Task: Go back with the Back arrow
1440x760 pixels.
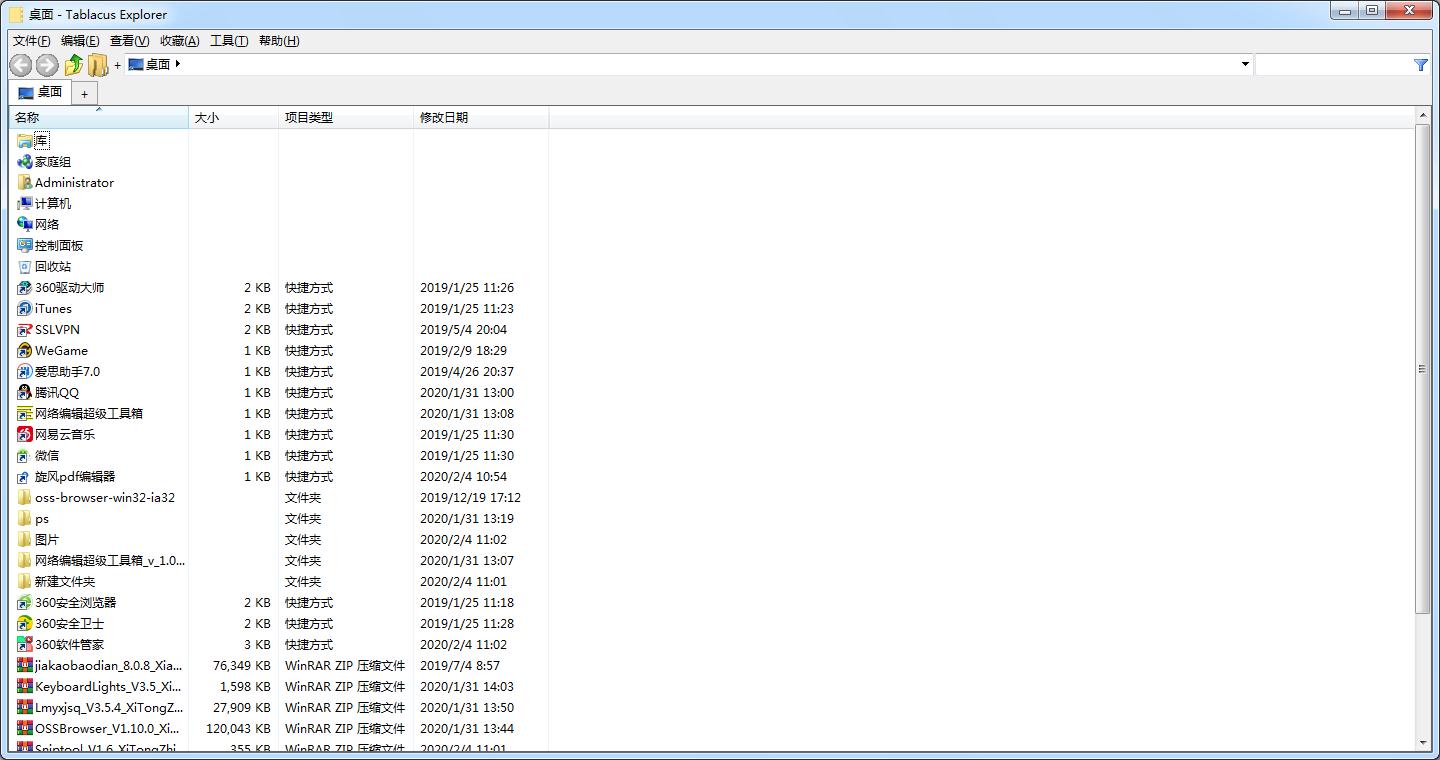Action: click(20, 65)
